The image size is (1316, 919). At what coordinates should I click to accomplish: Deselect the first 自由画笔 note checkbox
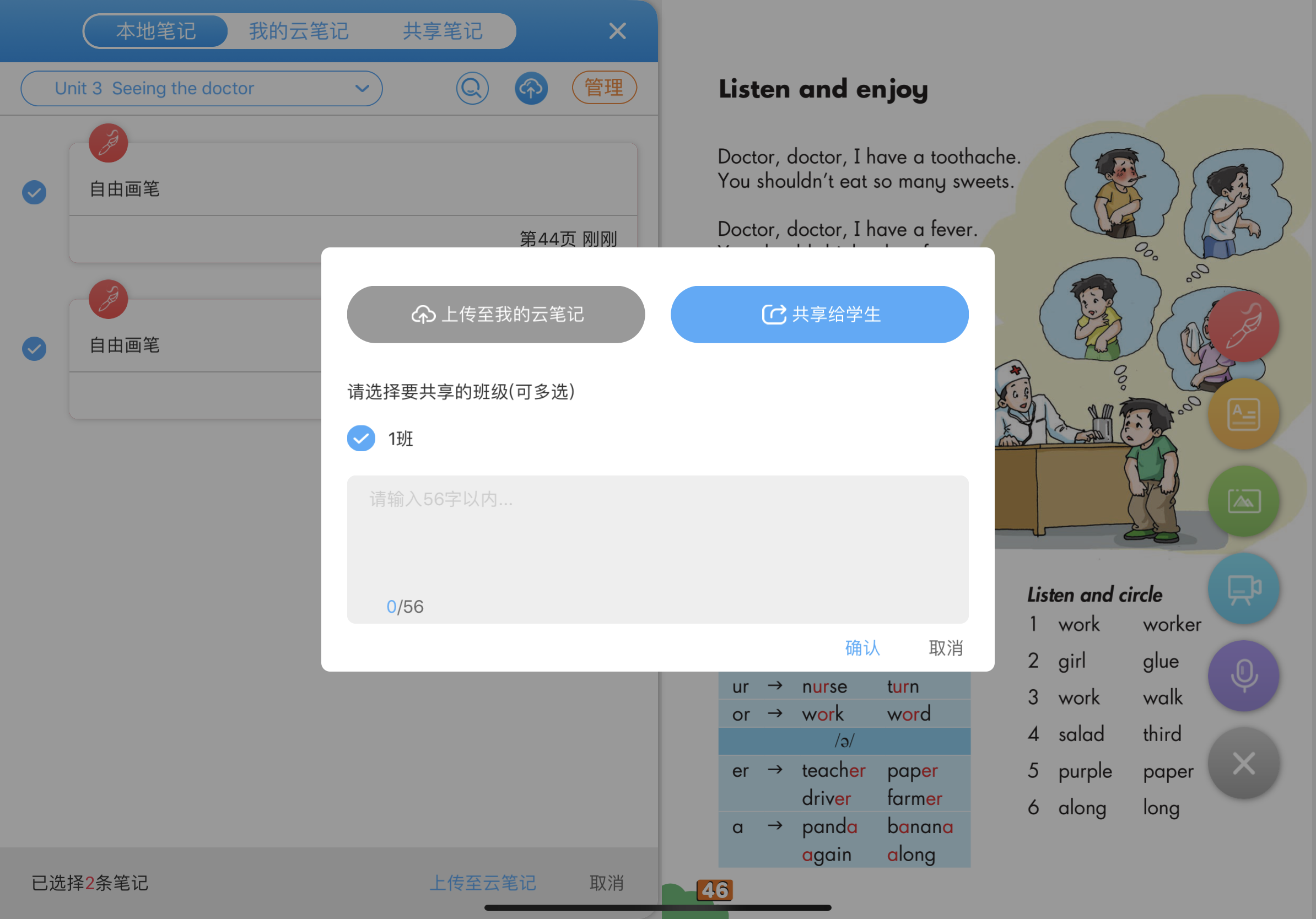click(34, 192)
